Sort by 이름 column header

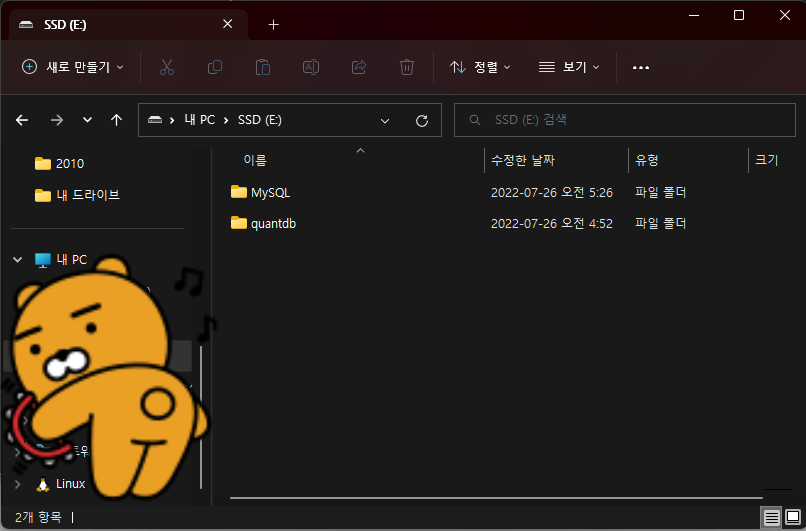[255, 160]
